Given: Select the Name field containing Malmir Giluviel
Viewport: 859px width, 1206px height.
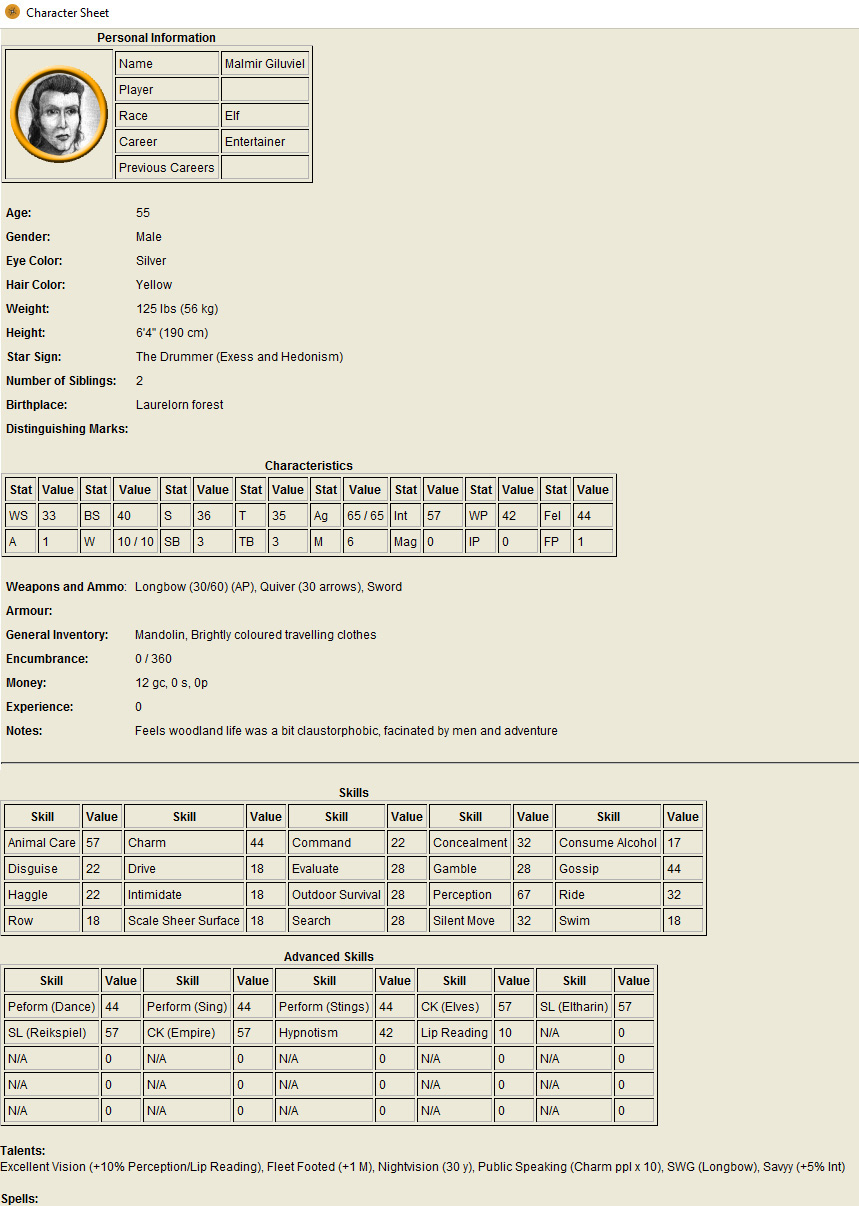Looking at the screenshot, I should point(264,64).
